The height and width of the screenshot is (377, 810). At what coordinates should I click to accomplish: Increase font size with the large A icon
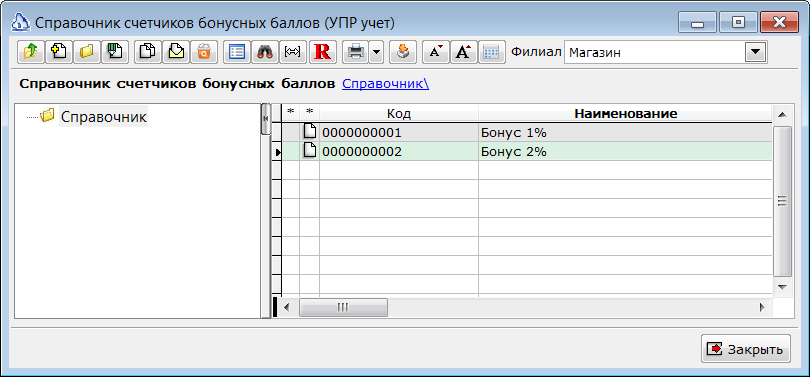[463, 52]
